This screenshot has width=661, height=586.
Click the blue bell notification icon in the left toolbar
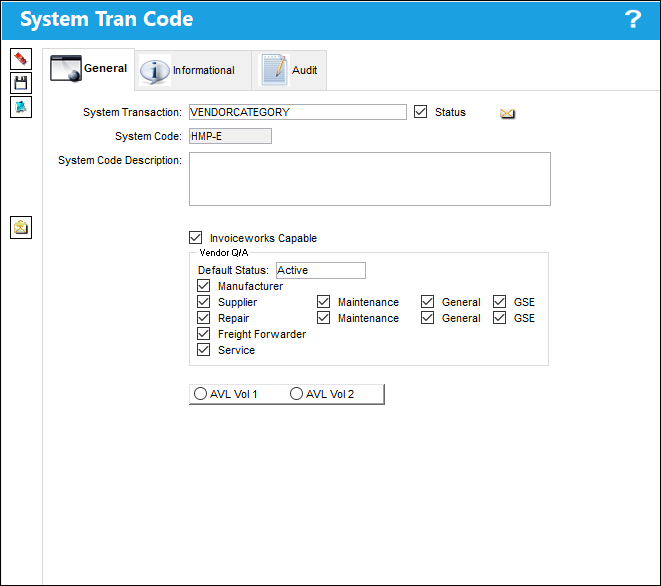click(x=21, y=107)
